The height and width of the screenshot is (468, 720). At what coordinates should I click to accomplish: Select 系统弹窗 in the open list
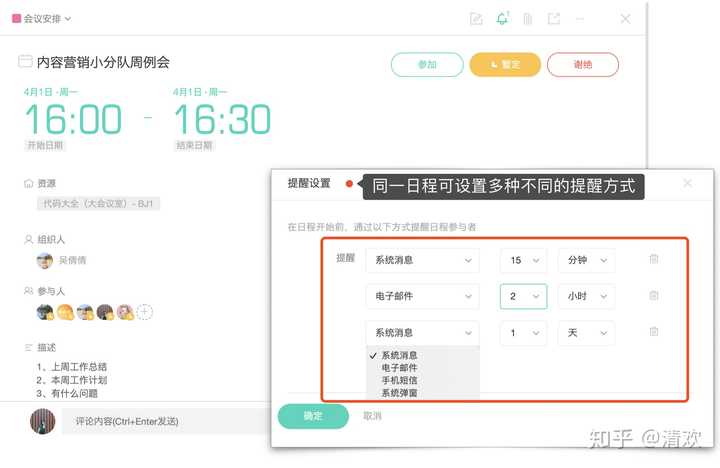tap(399, 393)
